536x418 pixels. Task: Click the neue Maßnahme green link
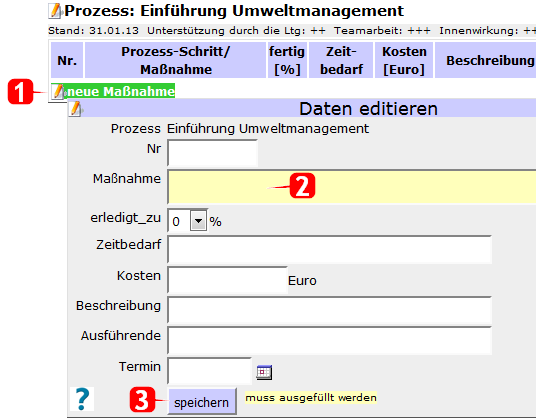pos(121,91)
